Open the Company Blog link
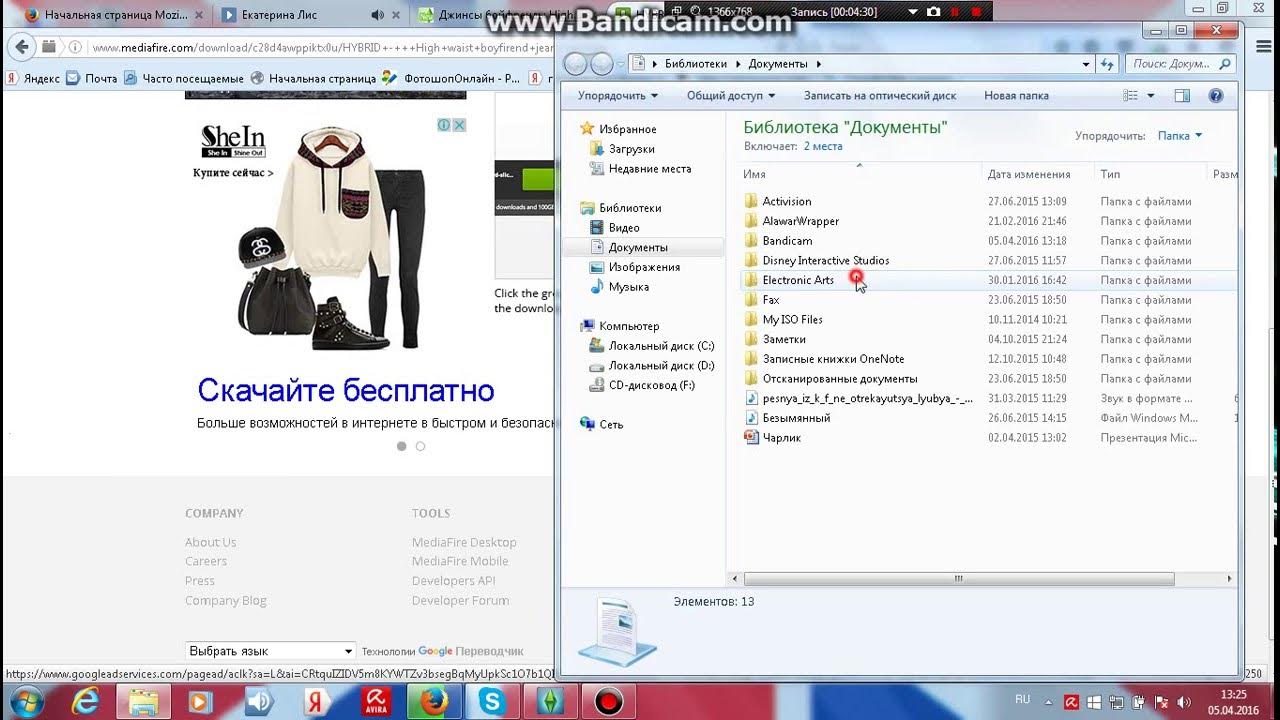The height and width of the screenshot is (720, 1280). 226,601
